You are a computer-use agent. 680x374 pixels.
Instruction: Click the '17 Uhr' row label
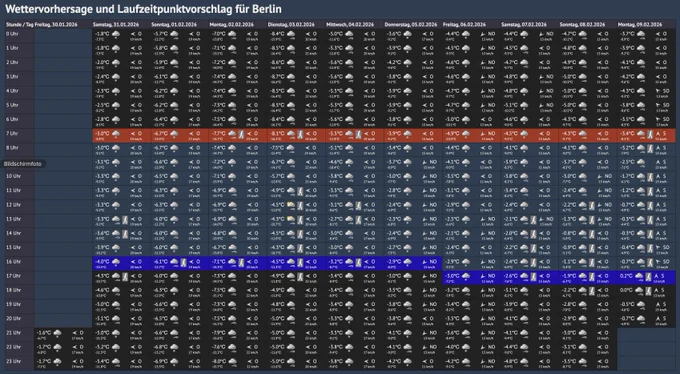pyautogui.click(x=13, y=276)
